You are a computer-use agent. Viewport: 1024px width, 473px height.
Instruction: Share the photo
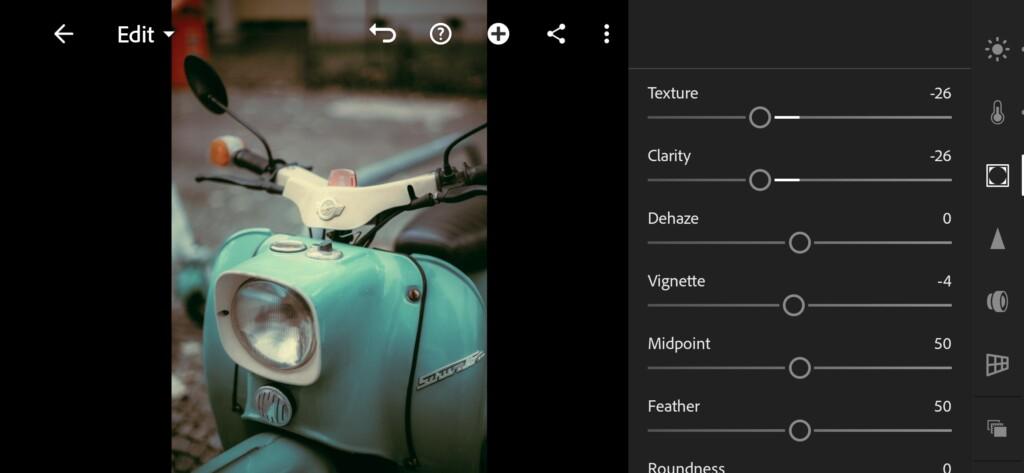[x=556, y=34]
